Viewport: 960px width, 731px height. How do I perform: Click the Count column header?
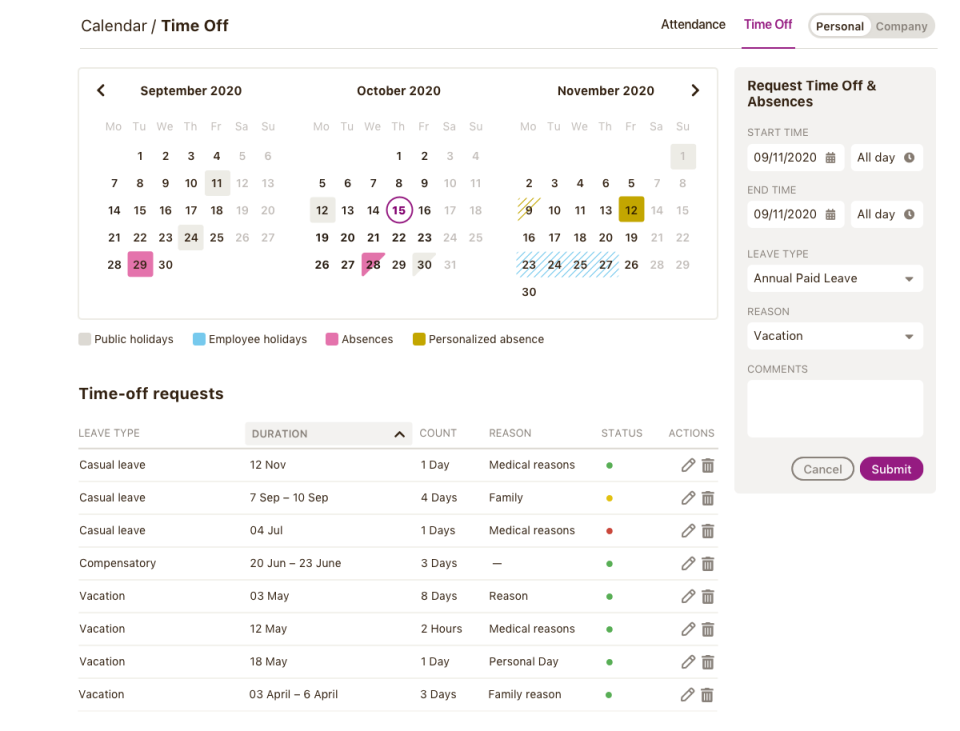438,433
